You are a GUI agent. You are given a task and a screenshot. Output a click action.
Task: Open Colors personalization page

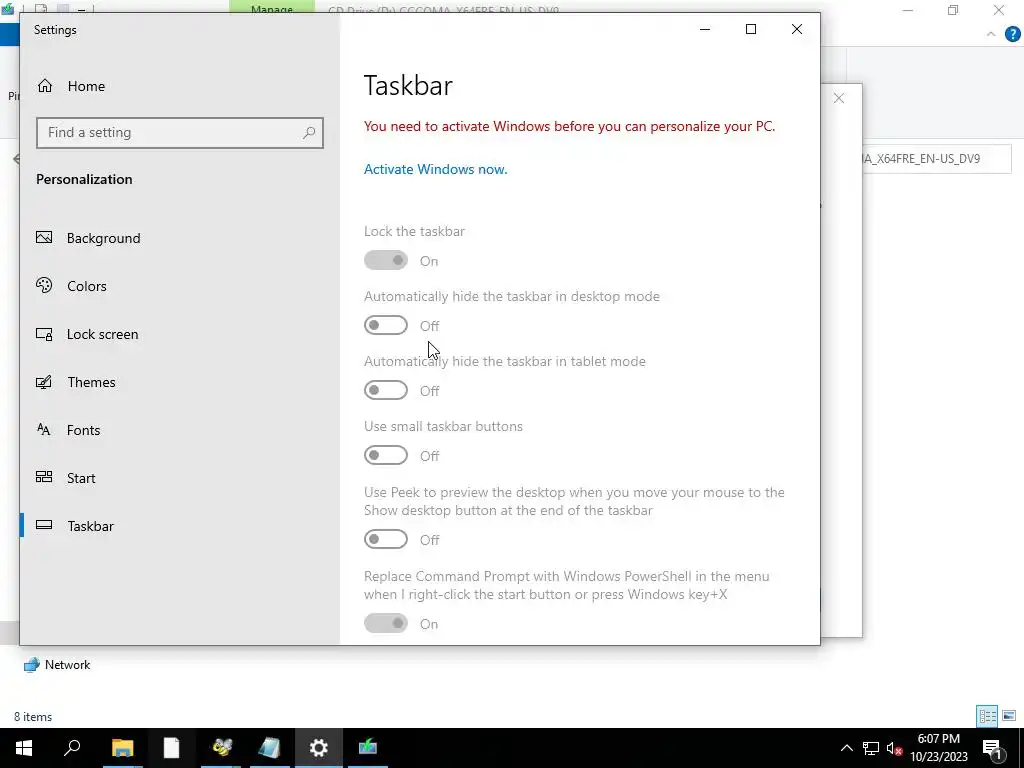coord(86,286)
